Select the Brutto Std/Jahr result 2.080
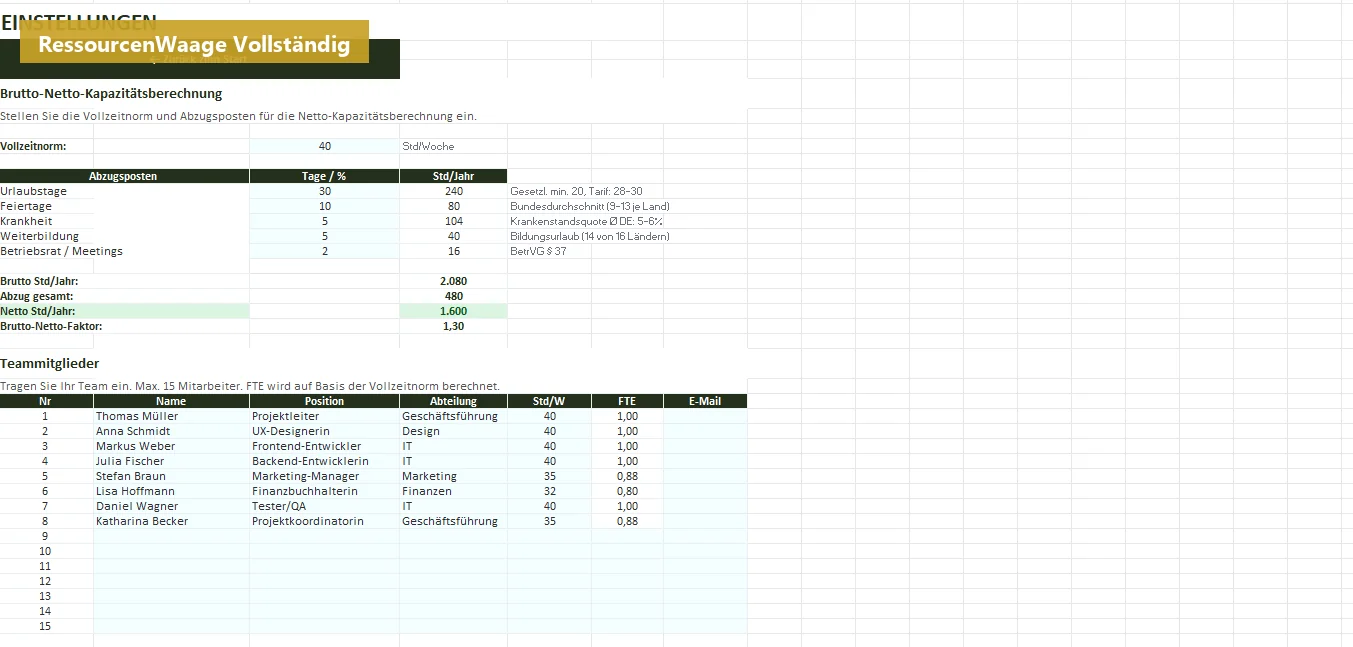The width and height of the screenshot is (1353, 647). 453,281
